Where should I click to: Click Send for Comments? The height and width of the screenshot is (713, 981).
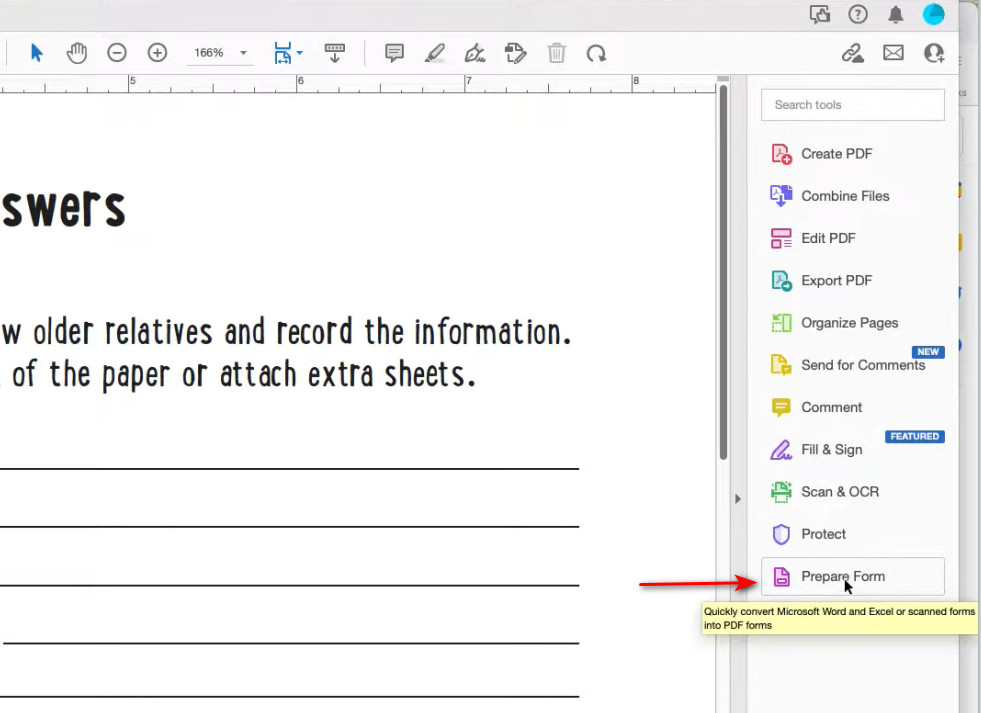click(x=862, y=365)
